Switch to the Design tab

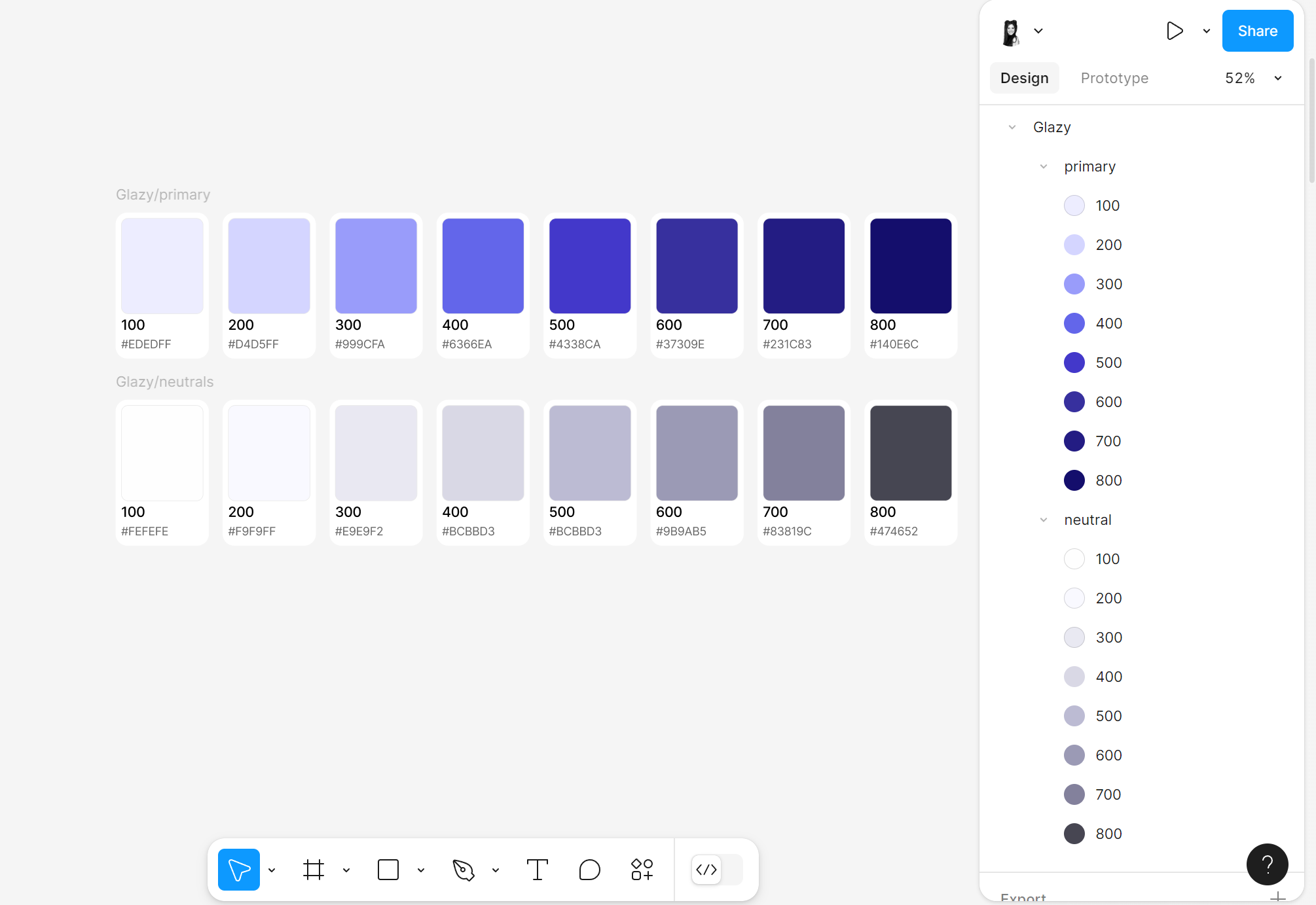point(1024,78)
